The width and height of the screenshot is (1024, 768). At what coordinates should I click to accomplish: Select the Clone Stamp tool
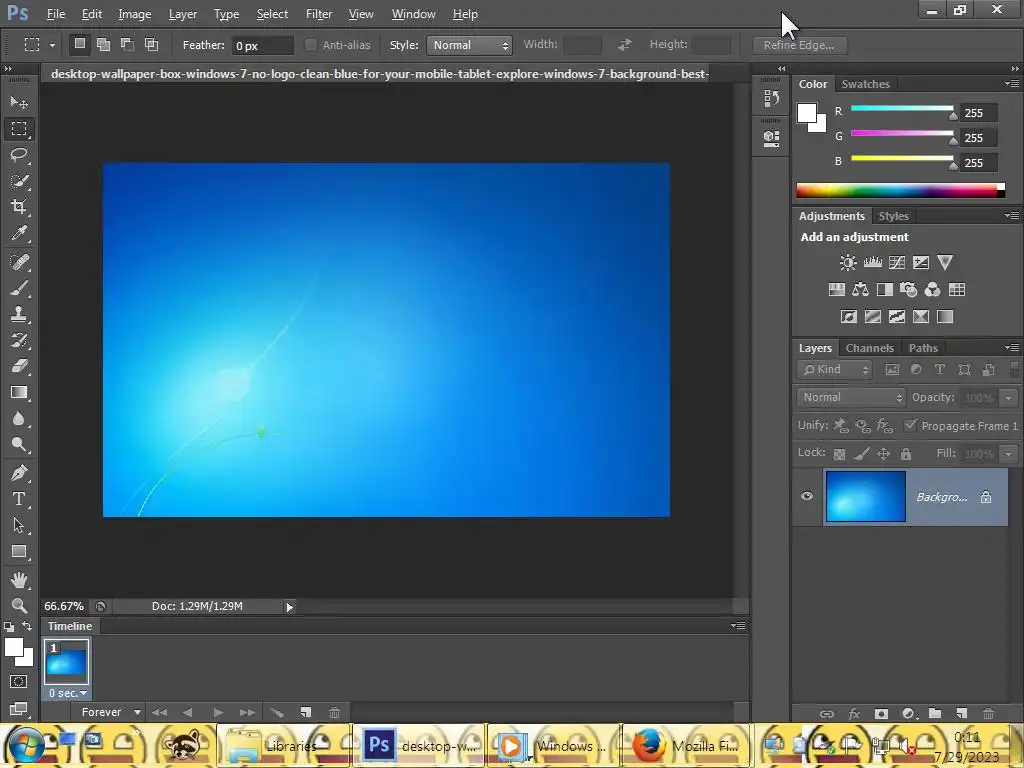click(19, 314)
